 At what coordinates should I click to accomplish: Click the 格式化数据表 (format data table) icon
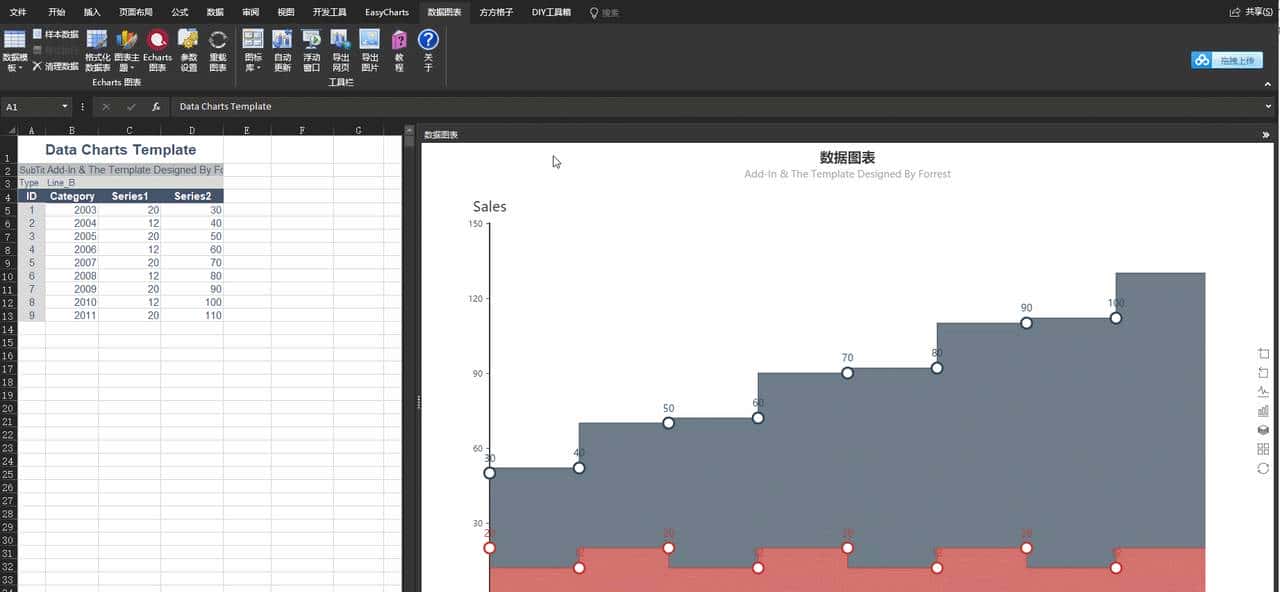97,49
